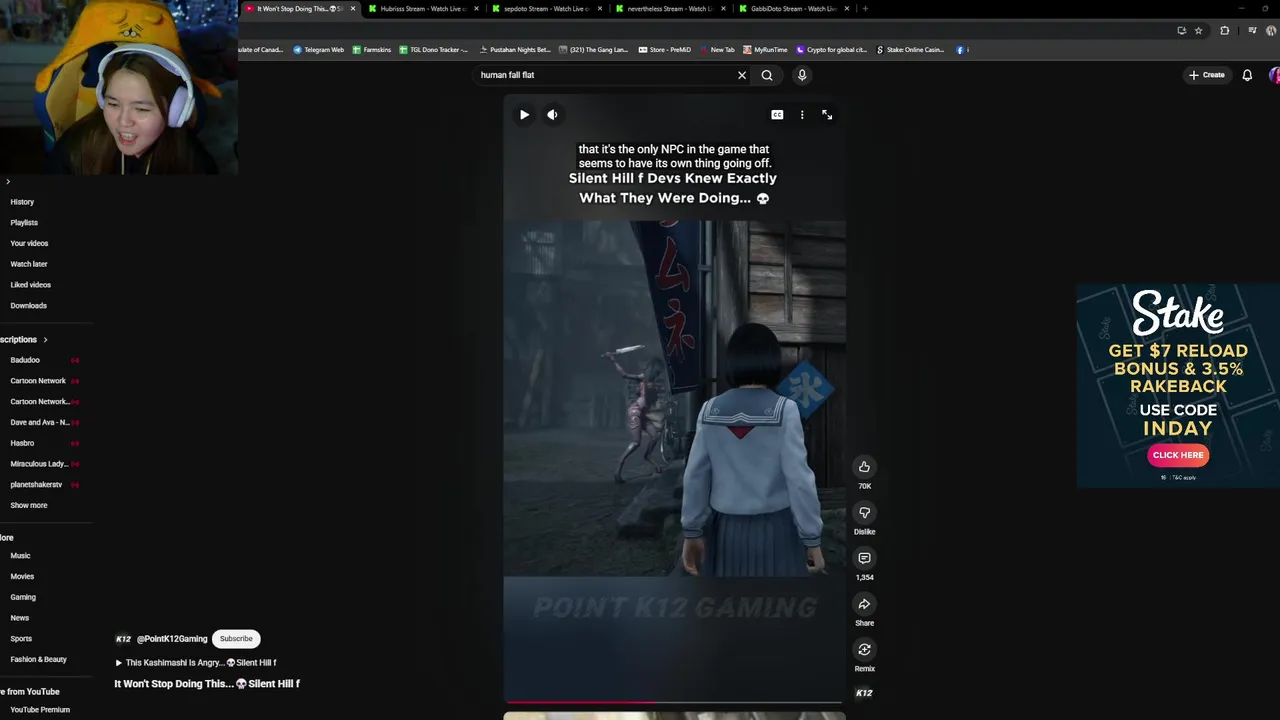Browse Music in Explore
Viewport: 1280px width, 720px height.
tap(20, 556)
